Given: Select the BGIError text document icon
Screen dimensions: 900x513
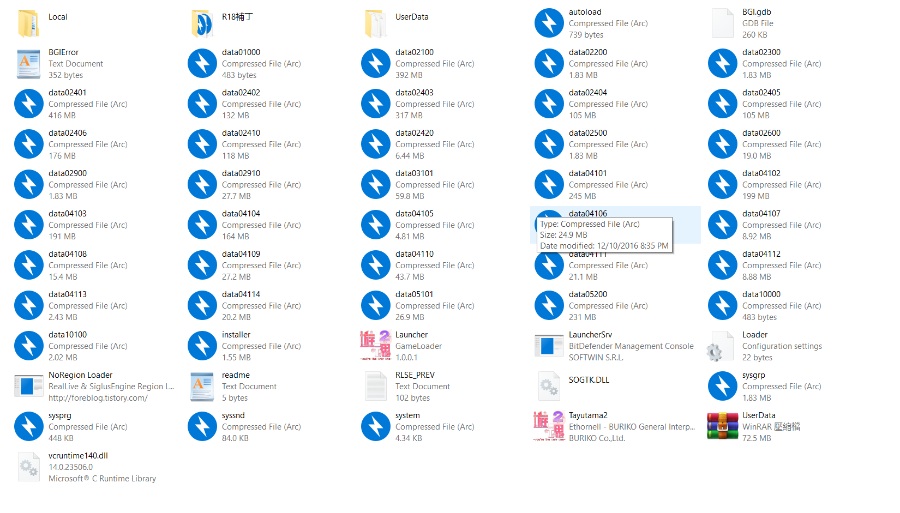Looking at the screenshot, I should [x=29, y=64].
